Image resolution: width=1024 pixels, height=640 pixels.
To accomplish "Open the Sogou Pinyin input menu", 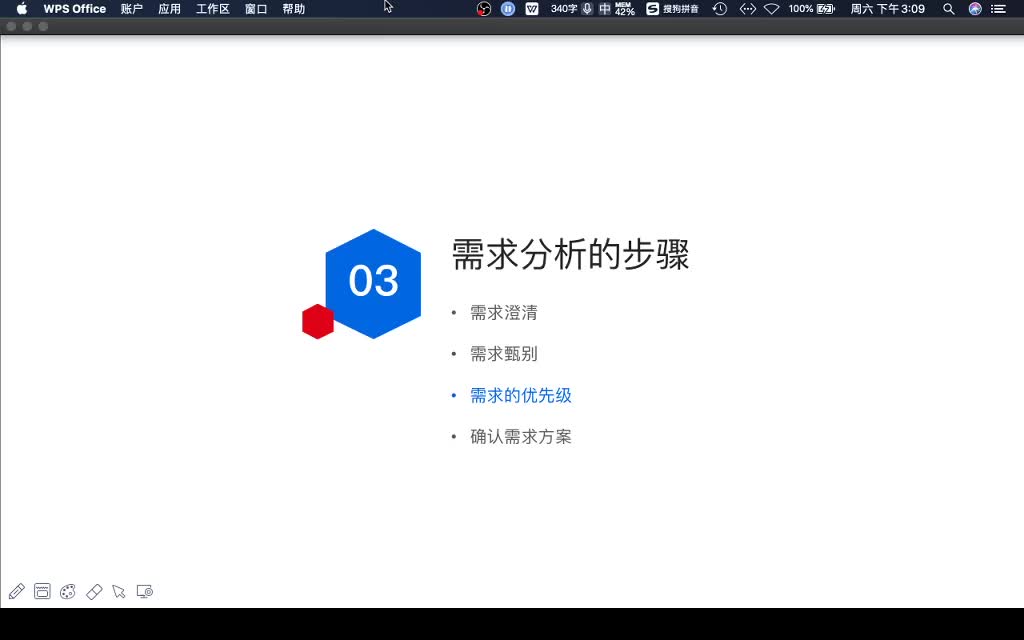I will (x=673, y=8).
